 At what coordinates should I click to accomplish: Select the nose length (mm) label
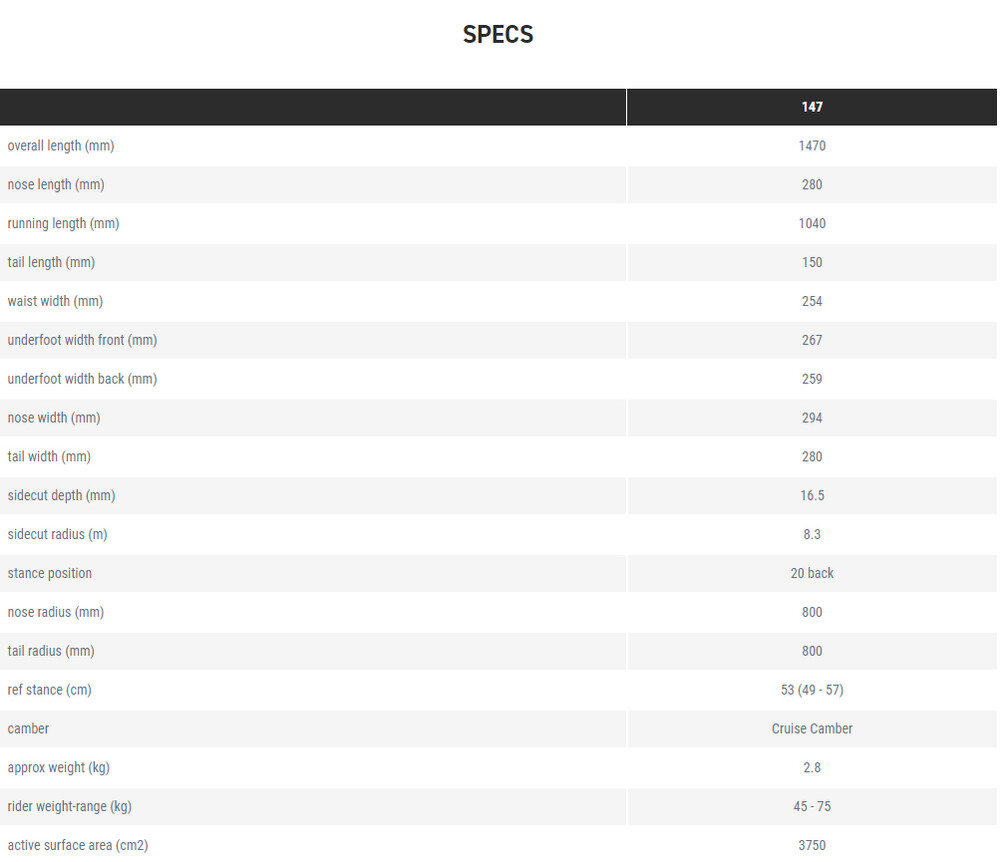tap(56, 185)
